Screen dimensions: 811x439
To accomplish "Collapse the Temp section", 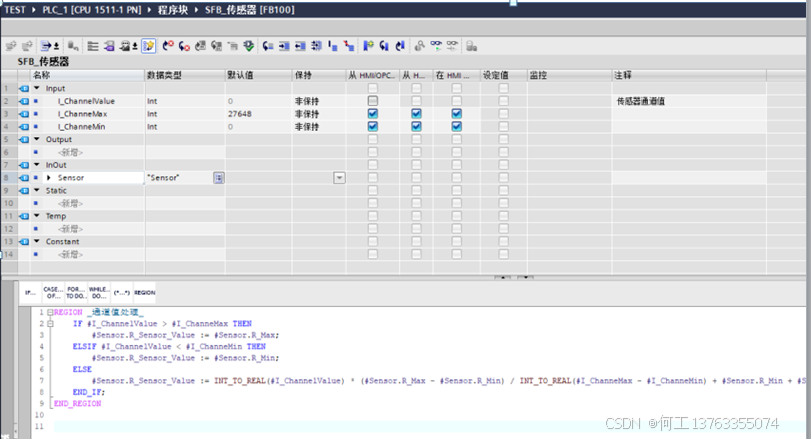I will tap(37, 216).
